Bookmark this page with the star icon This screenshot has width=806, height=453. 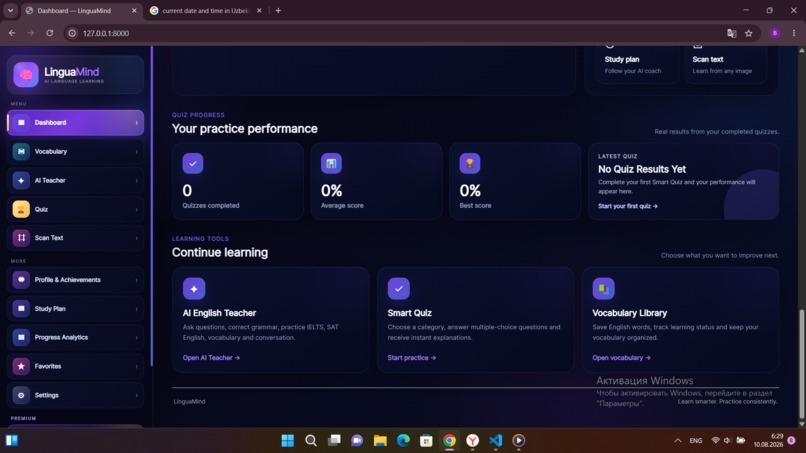click(749, 33)
